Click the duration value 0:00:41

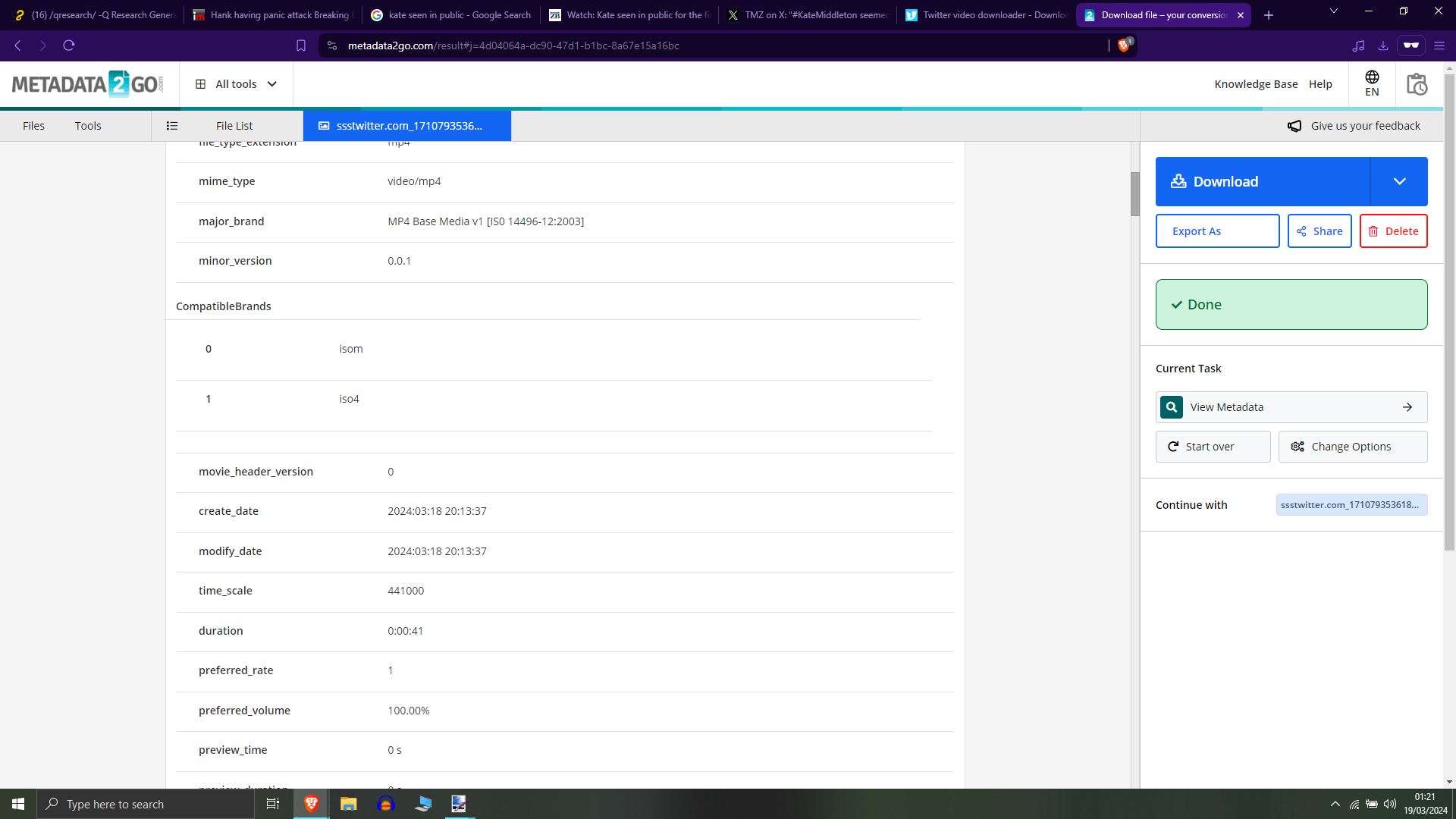coord(405,631)
